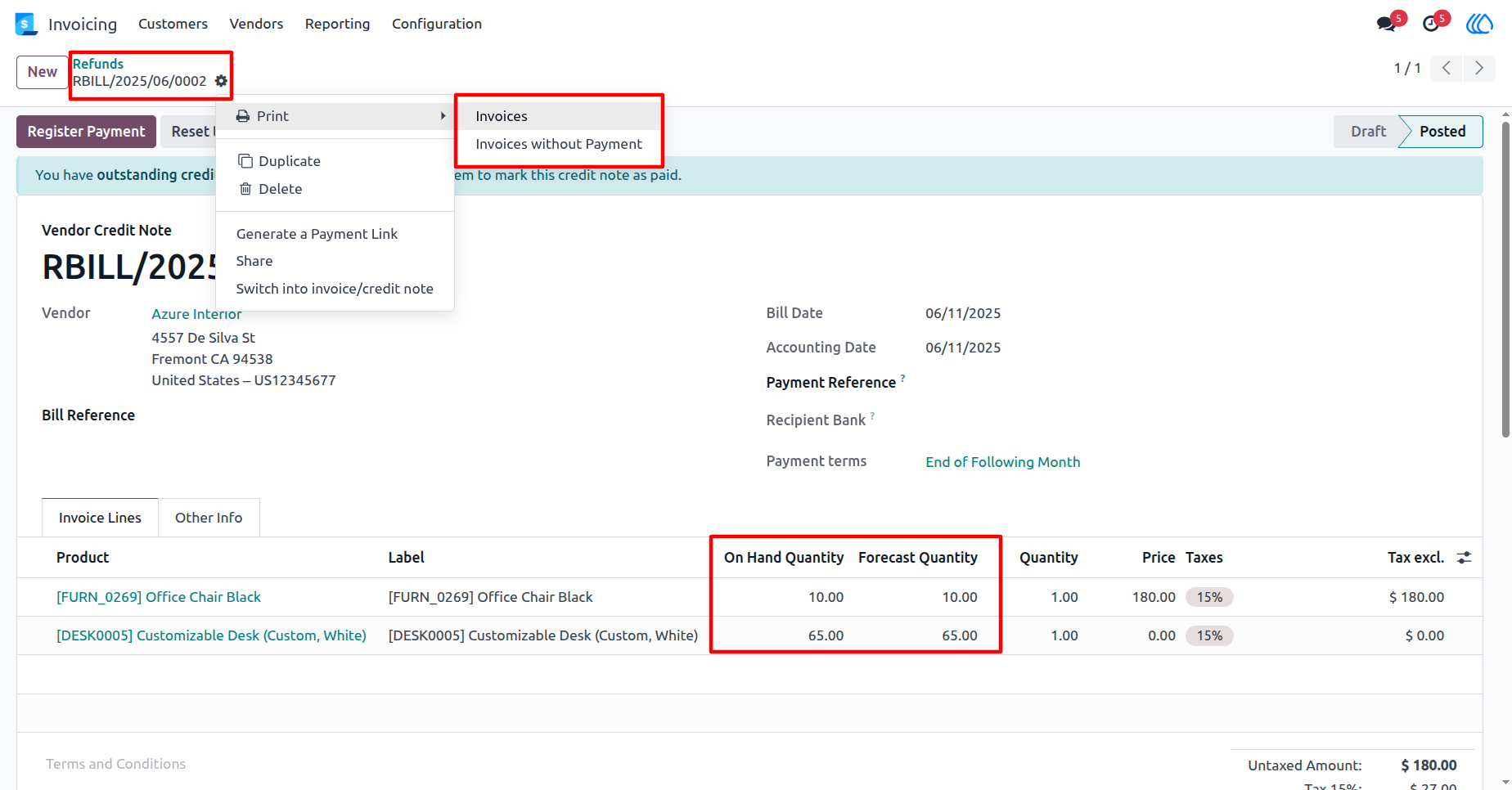Screen dimensions: 1512x790
Task: Click the 15% tax tag on Customizable Desk row
Action: (1209, 635)
